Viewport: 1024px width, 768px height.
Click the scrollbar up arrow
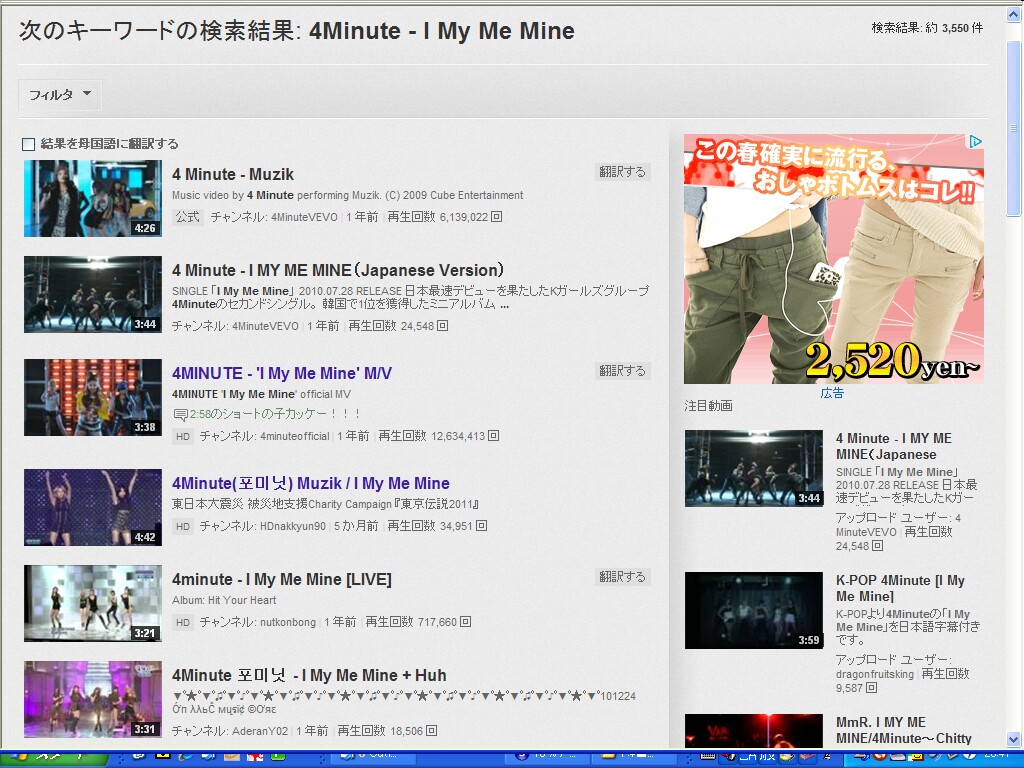pos(1014,14)
